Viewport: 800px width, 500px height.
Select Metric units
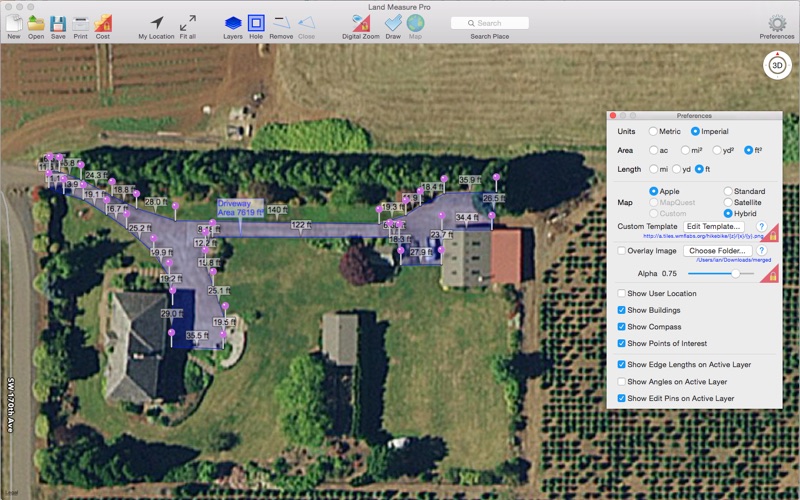coord(653,131)
